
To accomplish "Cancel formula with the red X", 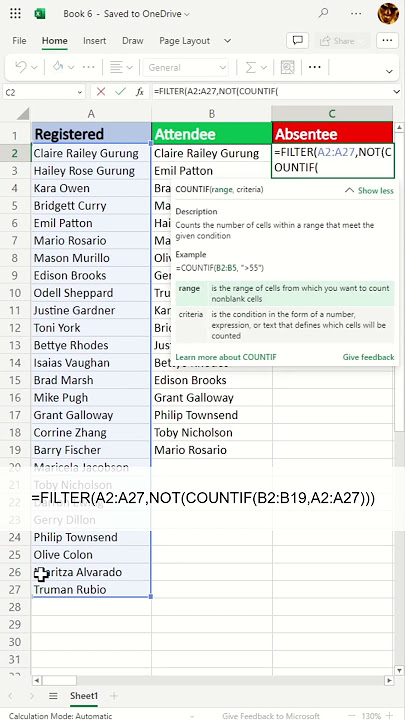I will pos(101,92).
